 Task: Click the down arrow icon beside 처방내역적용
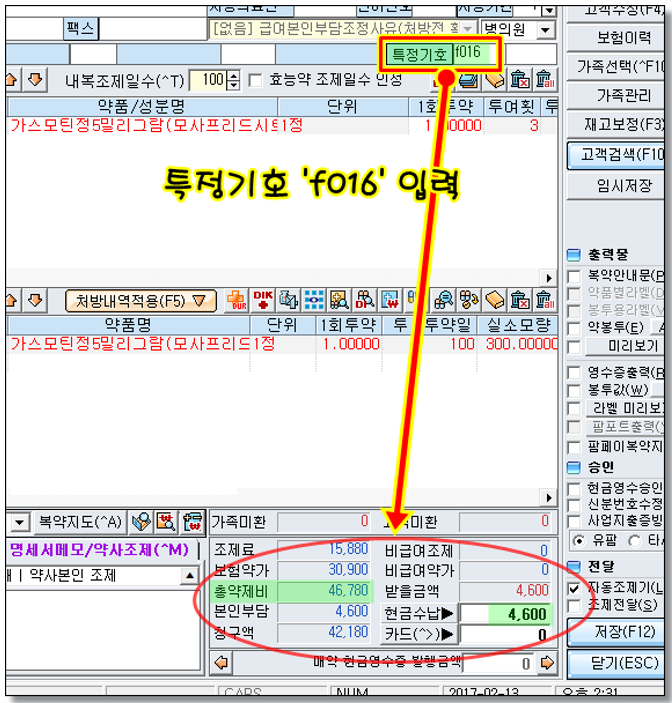click(35, 299)
